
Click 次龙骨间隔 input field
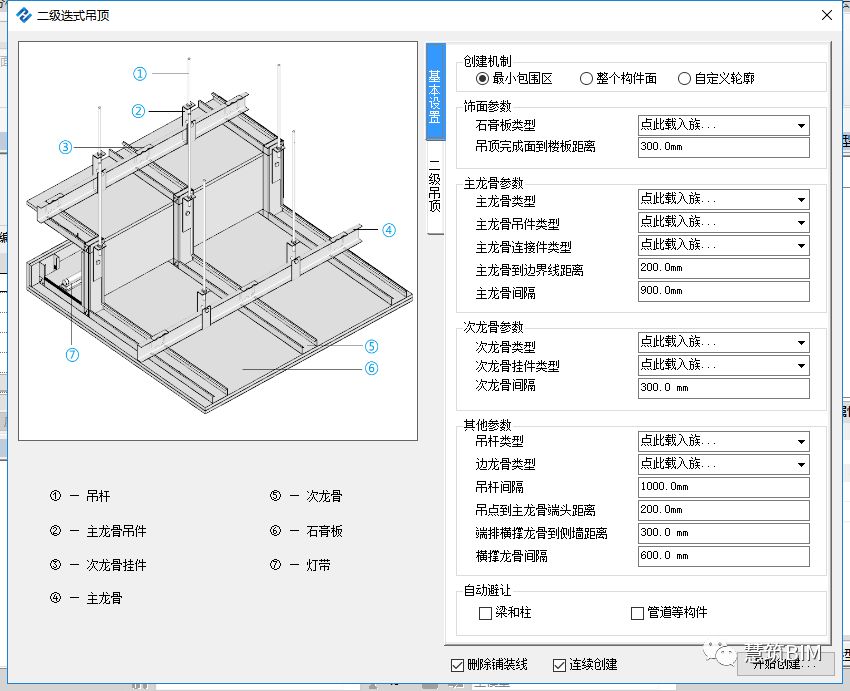724,389
